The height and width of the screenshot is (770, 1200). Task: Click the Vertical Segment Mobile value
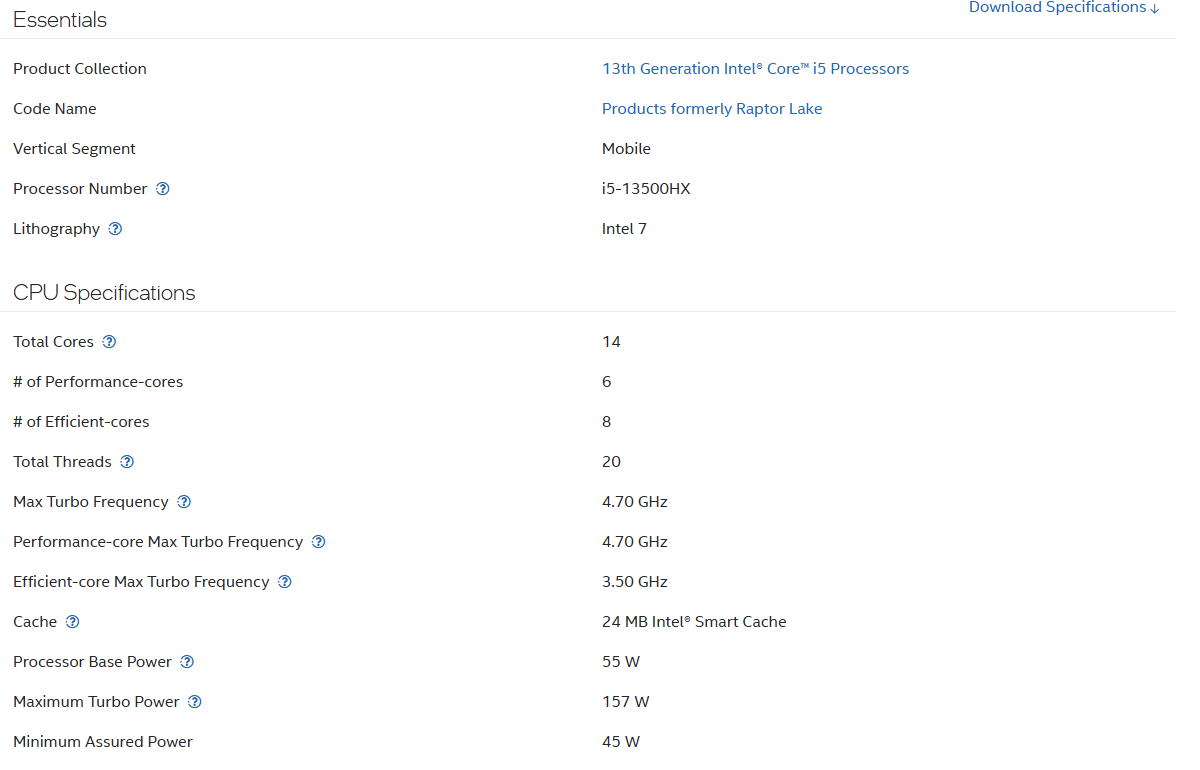click(x=626, y=149)
